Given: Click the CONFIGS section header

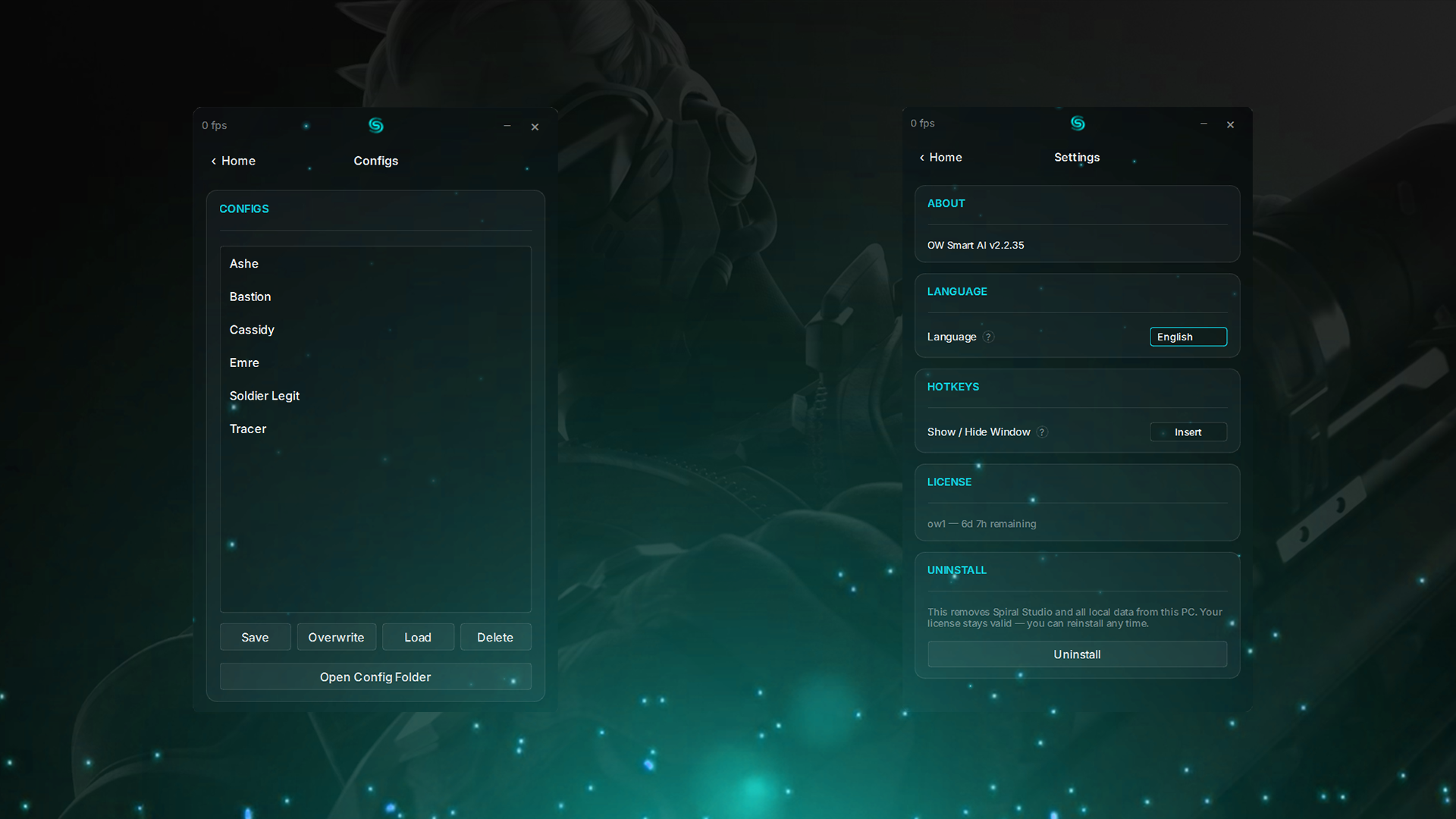Looking at the screenshot, I should click(244, 209).
